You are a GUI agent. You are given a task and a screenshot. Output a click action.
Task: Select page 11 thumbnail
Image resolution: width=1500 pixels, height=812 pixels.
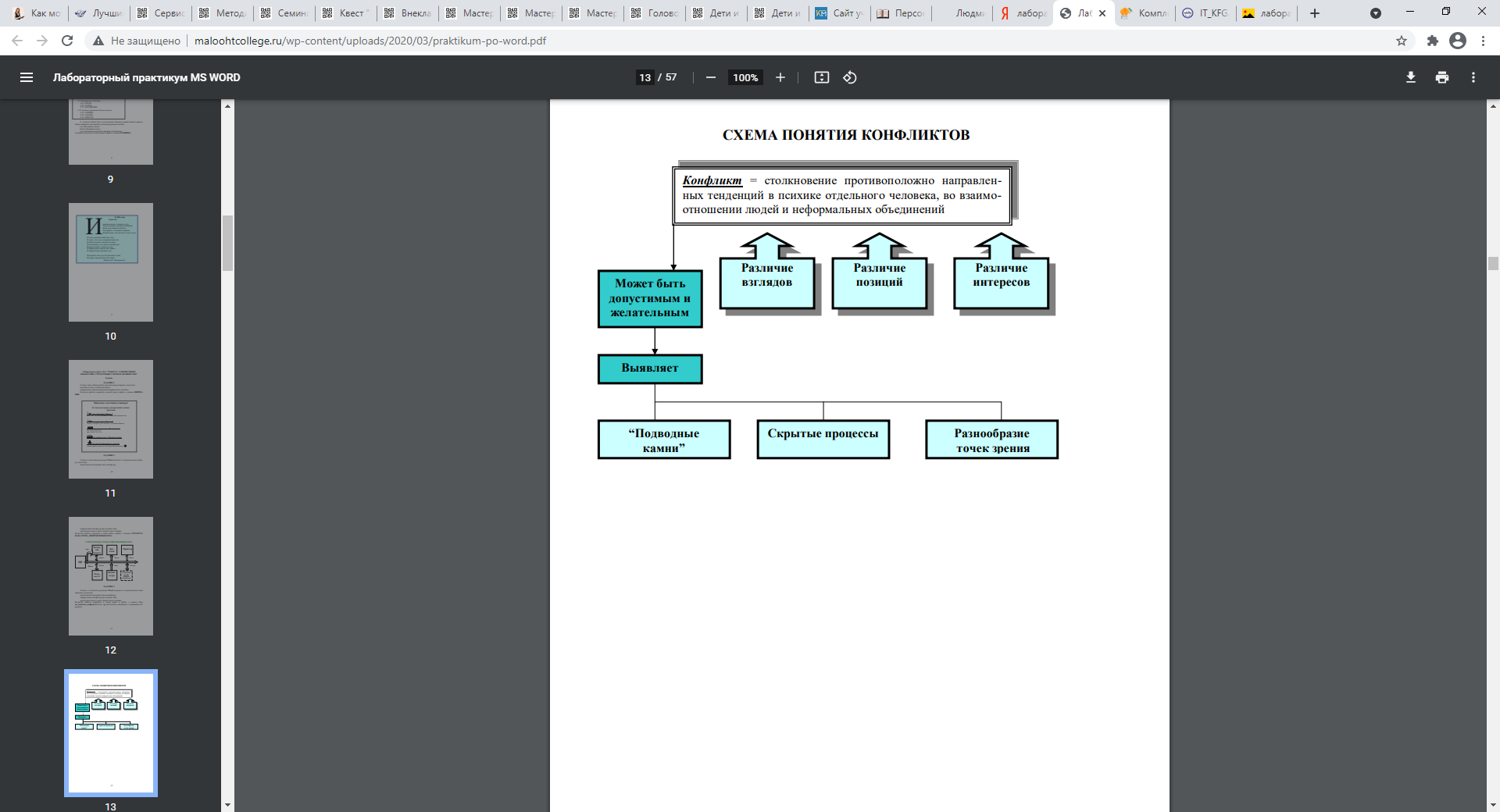(111, 419)
